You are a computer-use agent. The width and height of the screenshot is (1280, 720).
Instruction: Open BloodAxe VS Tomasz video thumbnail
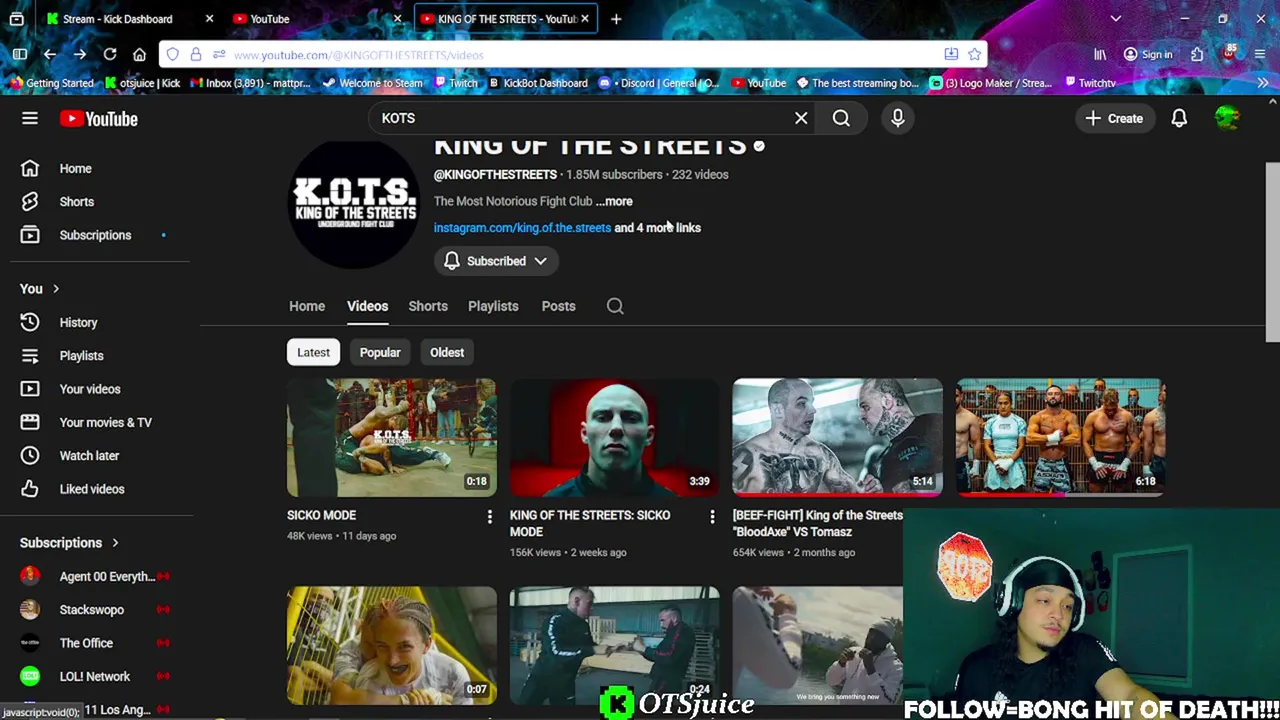[837, 437]
